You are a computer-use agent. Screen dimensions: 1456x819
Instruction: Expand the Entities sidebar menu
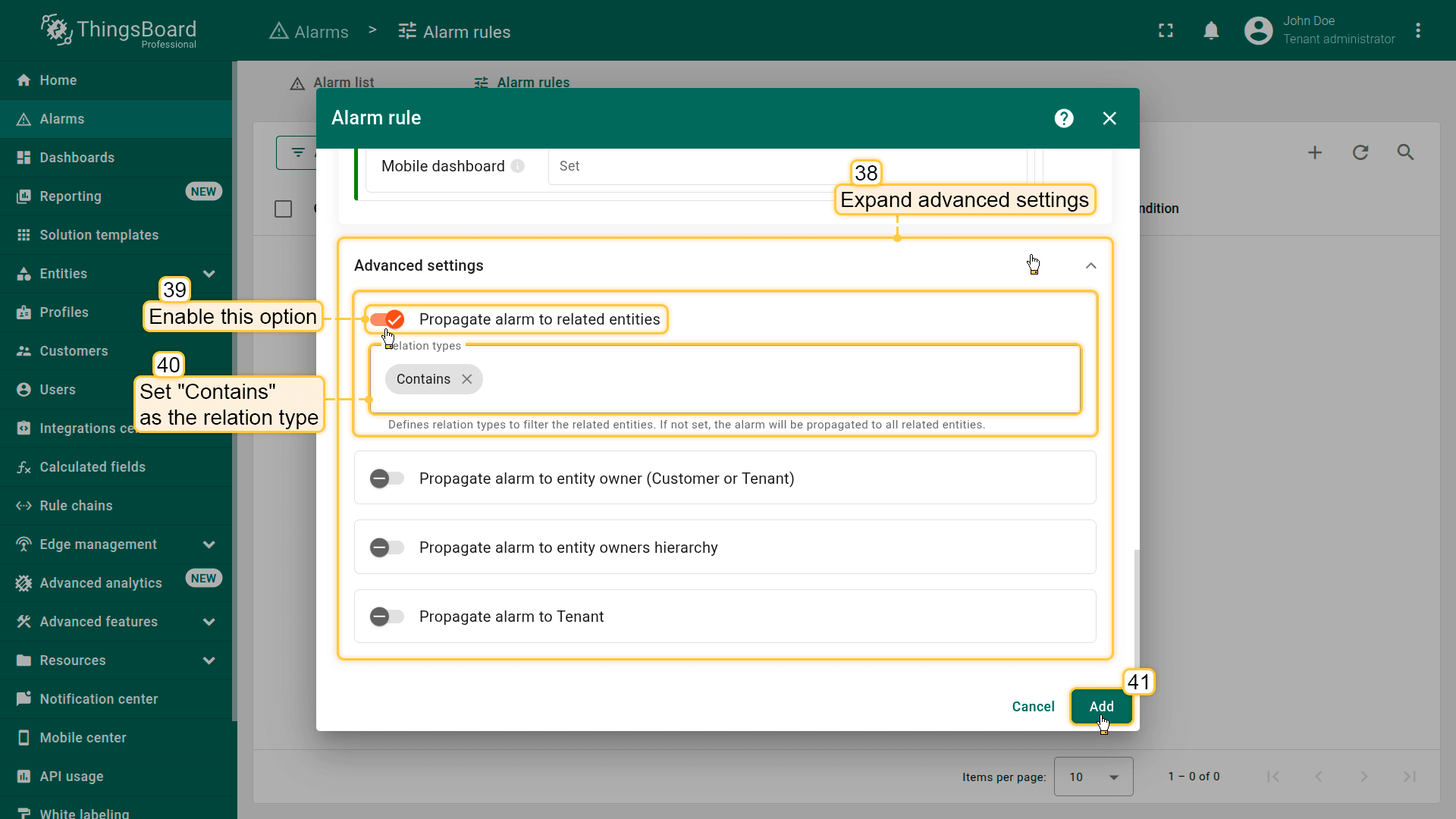(x=209, y=274)
